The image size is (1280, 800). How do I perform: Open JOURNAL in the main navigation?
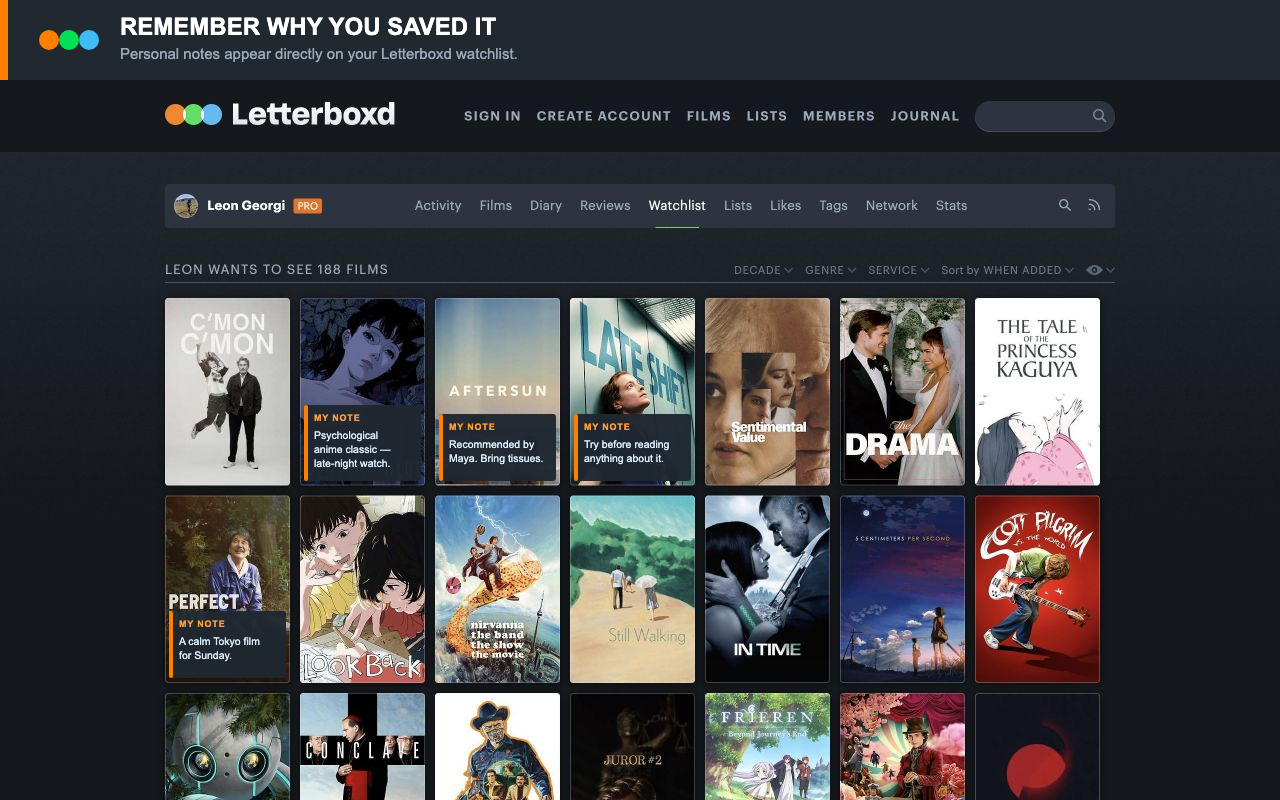pos(924,116)
